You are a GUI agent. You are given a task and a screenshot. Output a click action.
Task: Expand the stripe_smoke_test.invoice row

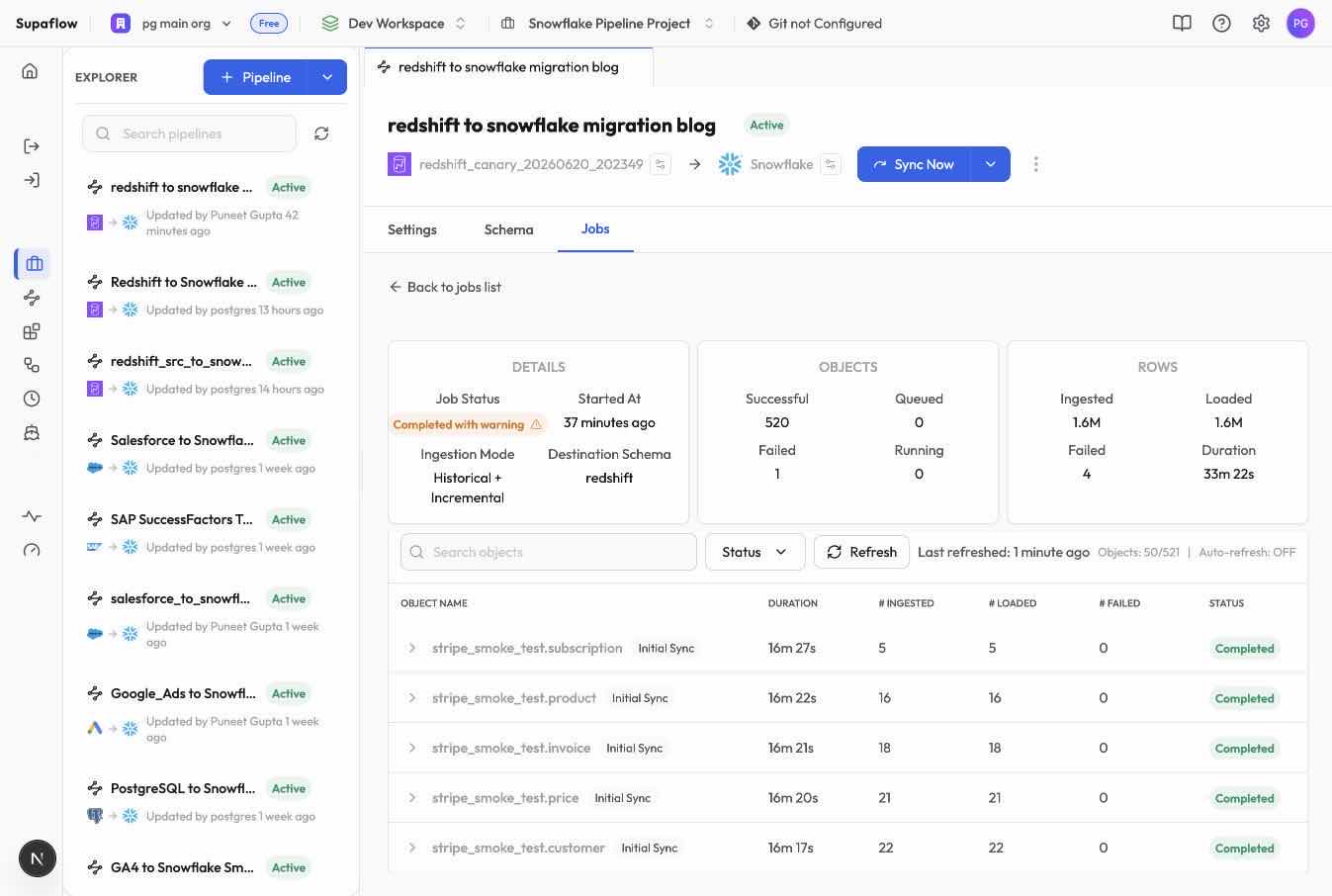click(x=412, y=748)
